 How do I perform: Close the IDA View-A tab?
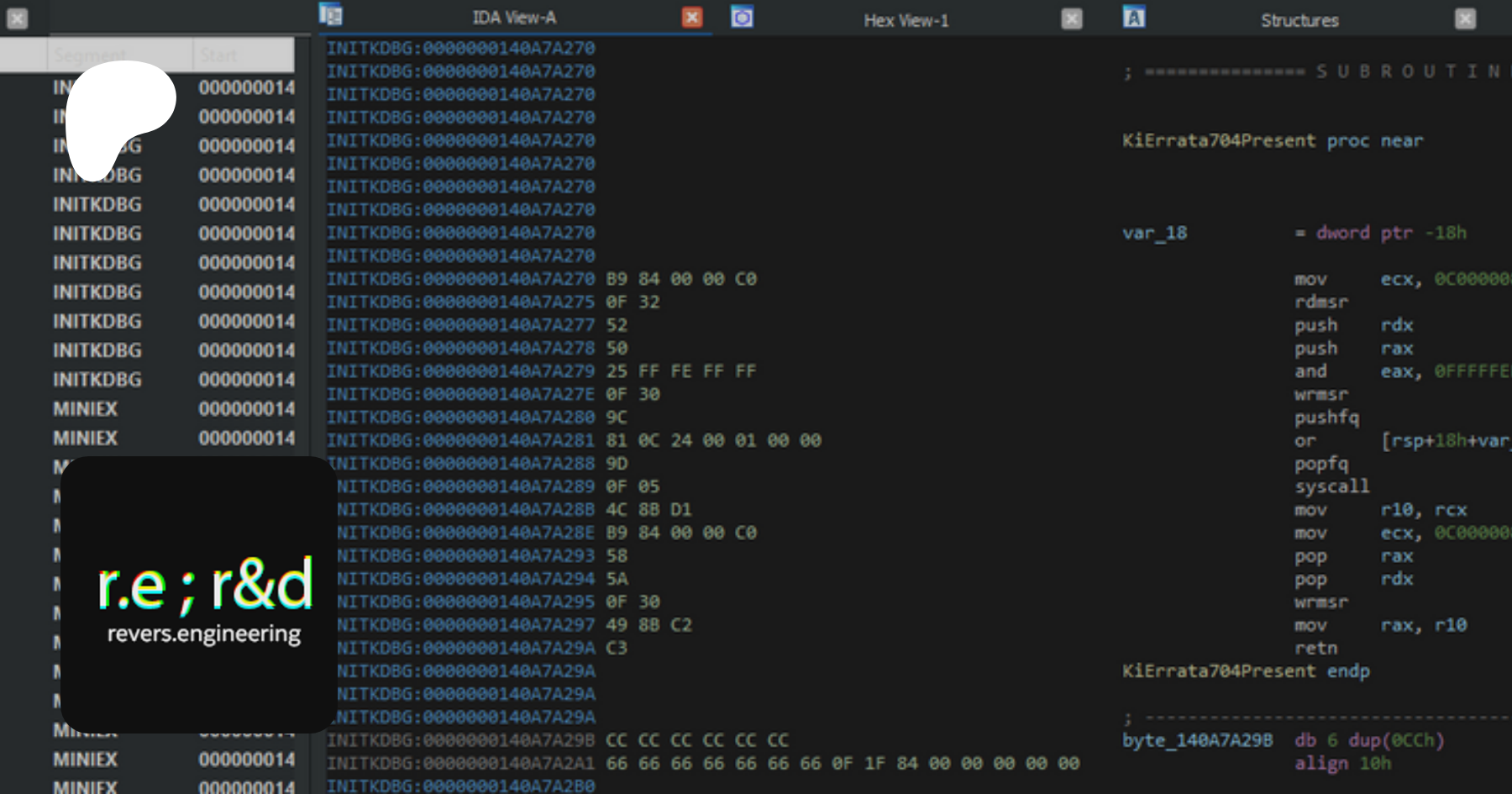[692, 18]
